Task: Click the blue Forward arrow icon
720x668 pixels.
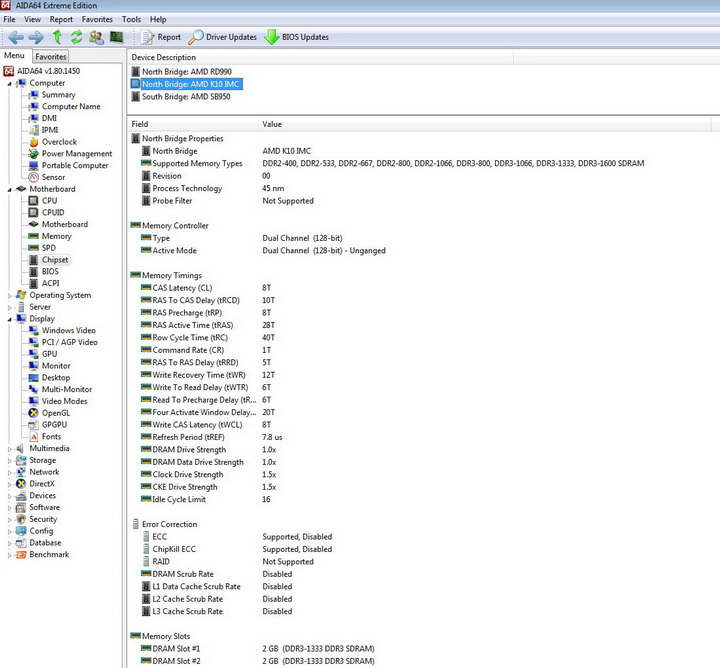Action: [x=36, y=37]
